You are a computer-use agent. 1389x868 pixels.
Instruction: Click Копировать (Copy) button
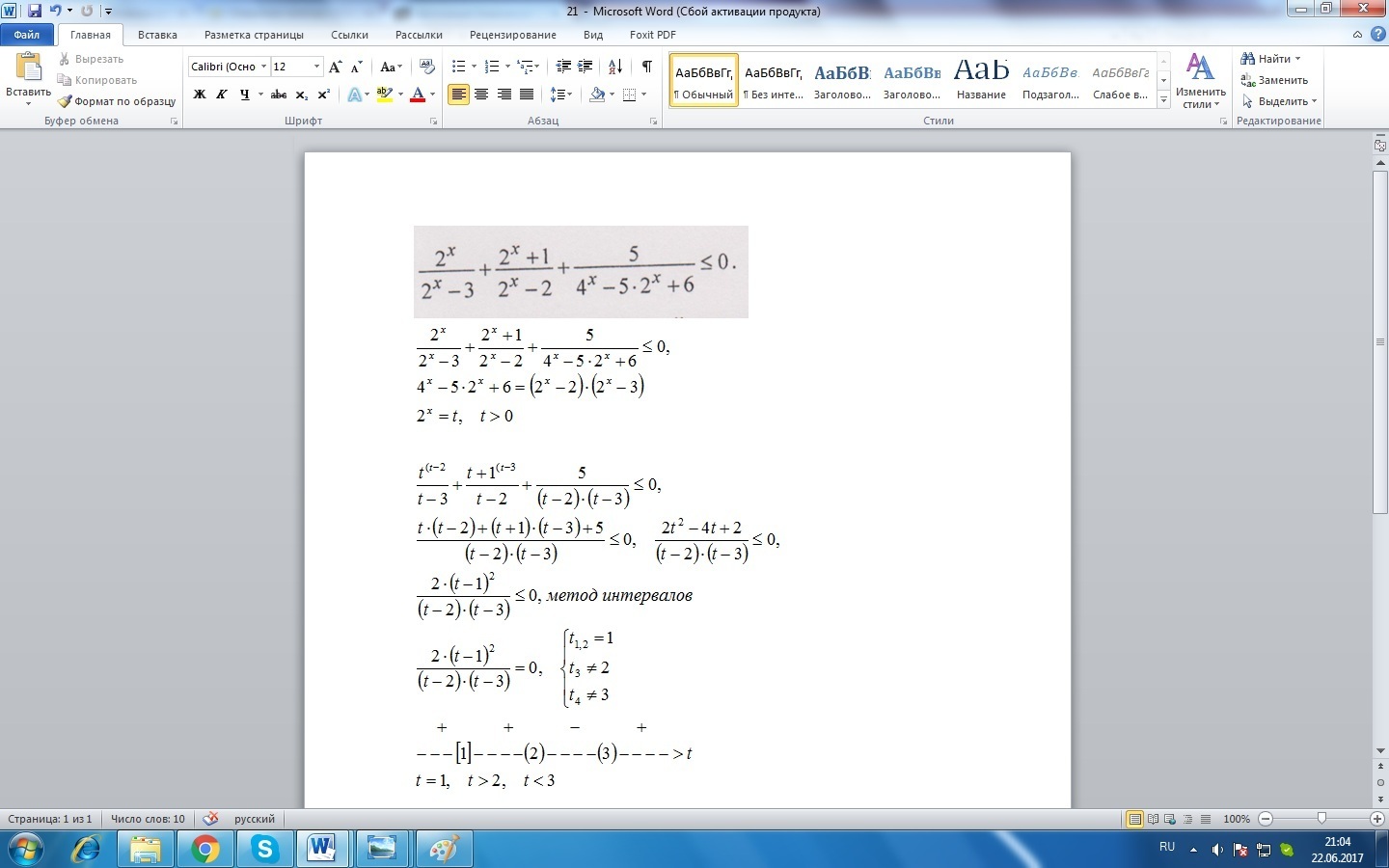click(97, 80)
